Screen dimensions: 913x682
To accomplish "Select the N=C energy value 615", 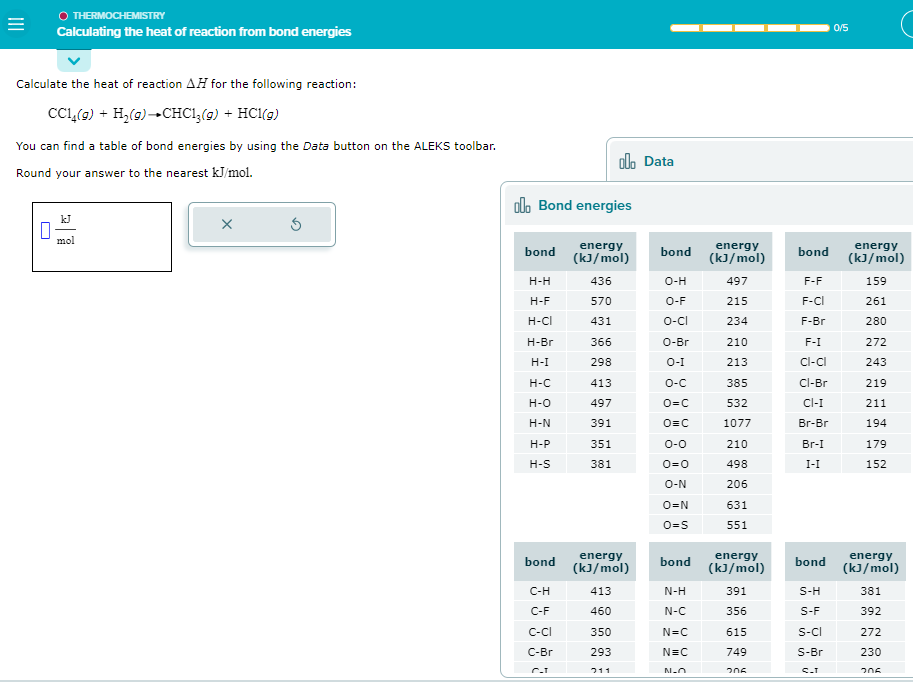I will (736, 632).
